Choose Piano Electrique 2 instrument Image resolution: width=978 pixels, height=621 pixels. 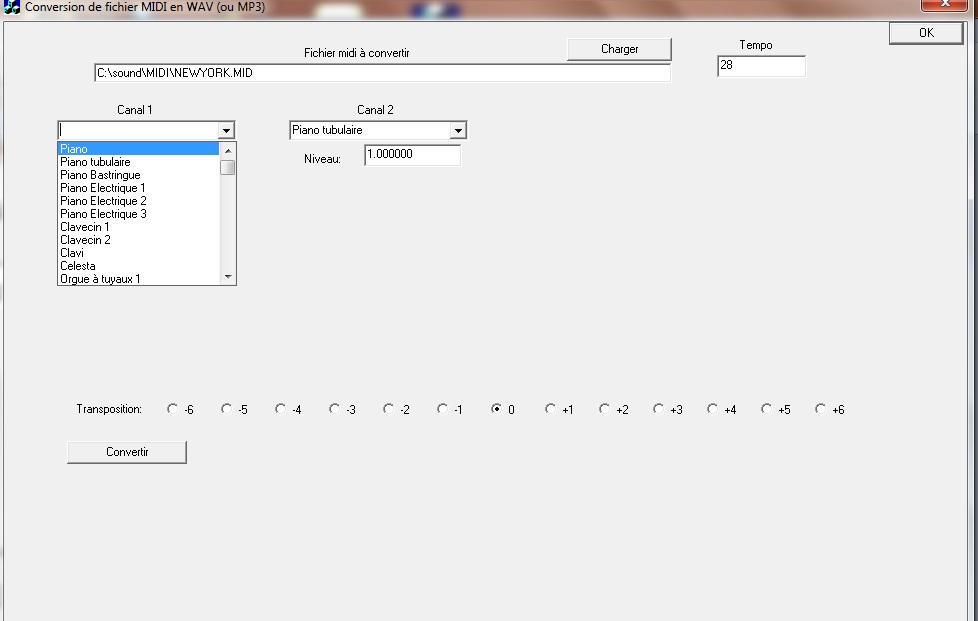click(138, 201)
